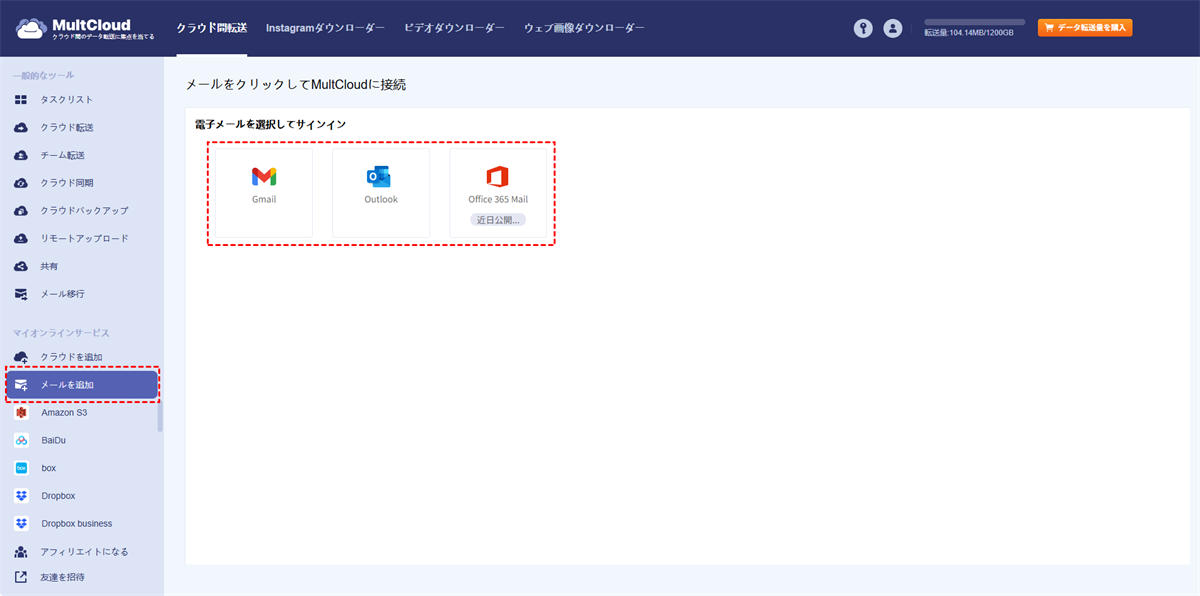Click the Amazon S3 label
The height and width of the screenshot is (596, 1200).
point(64,412)
